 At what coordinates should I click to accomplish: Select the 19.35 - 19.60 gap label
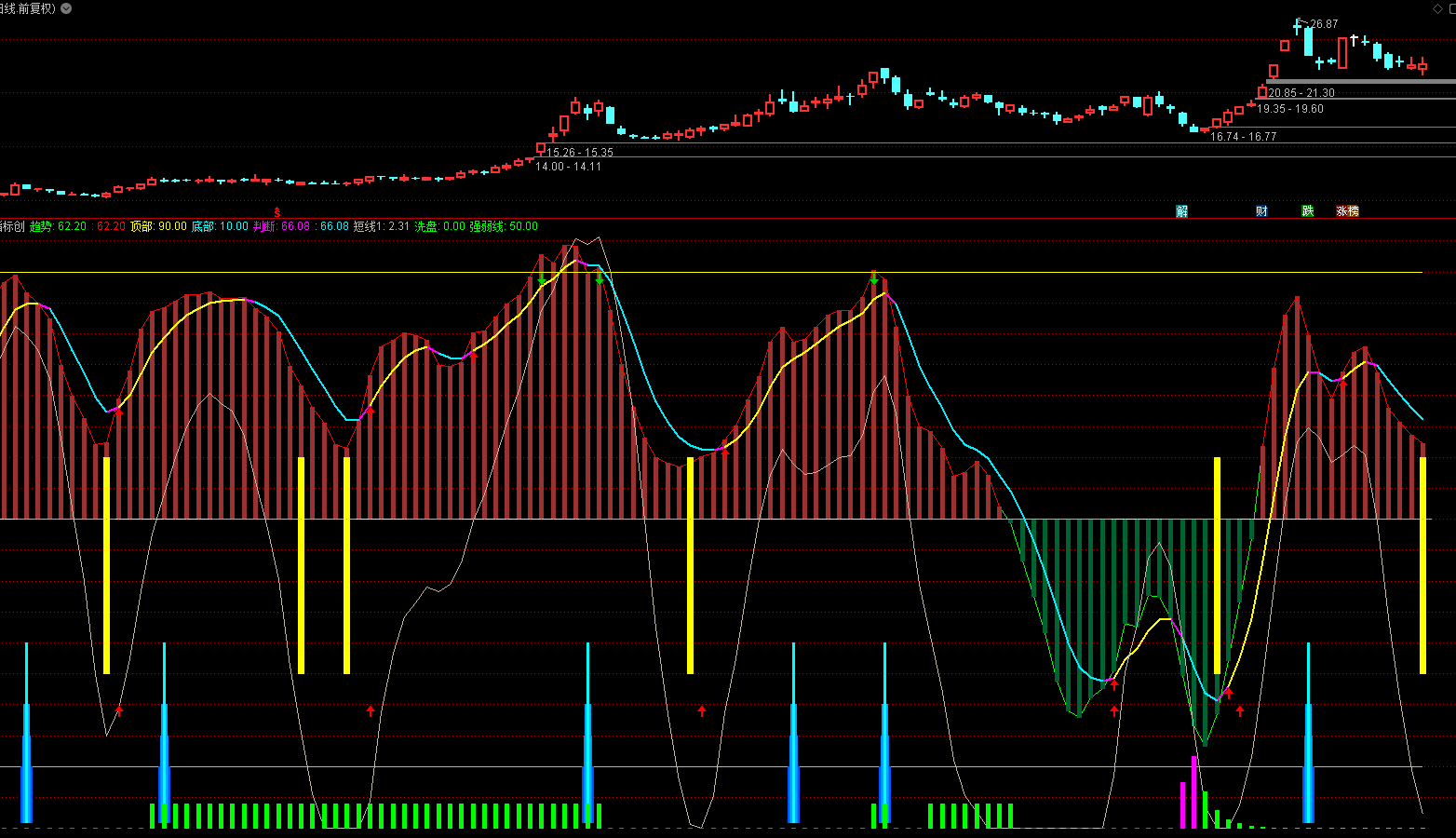pos(1290,109)
